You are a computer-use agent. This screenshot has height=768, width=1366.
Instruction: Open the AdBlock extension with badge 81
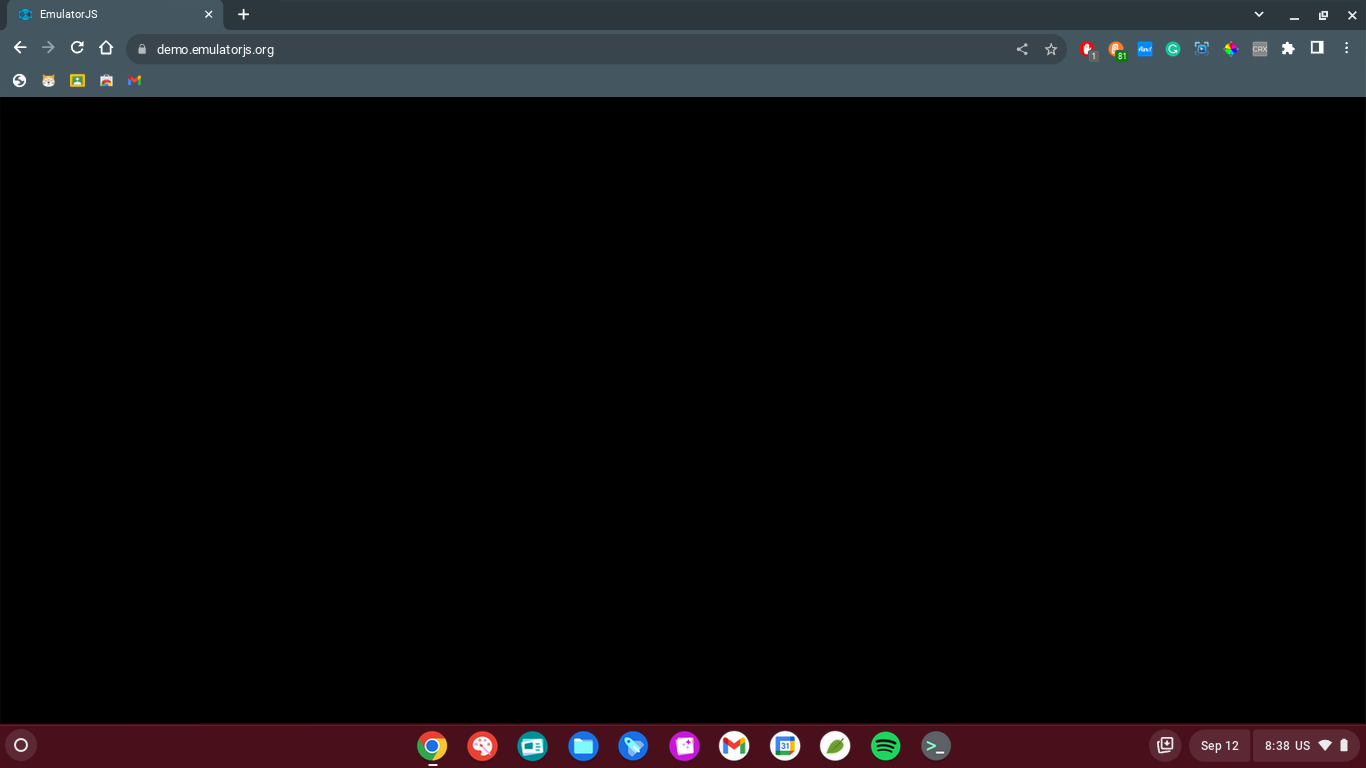point(1116,48)
